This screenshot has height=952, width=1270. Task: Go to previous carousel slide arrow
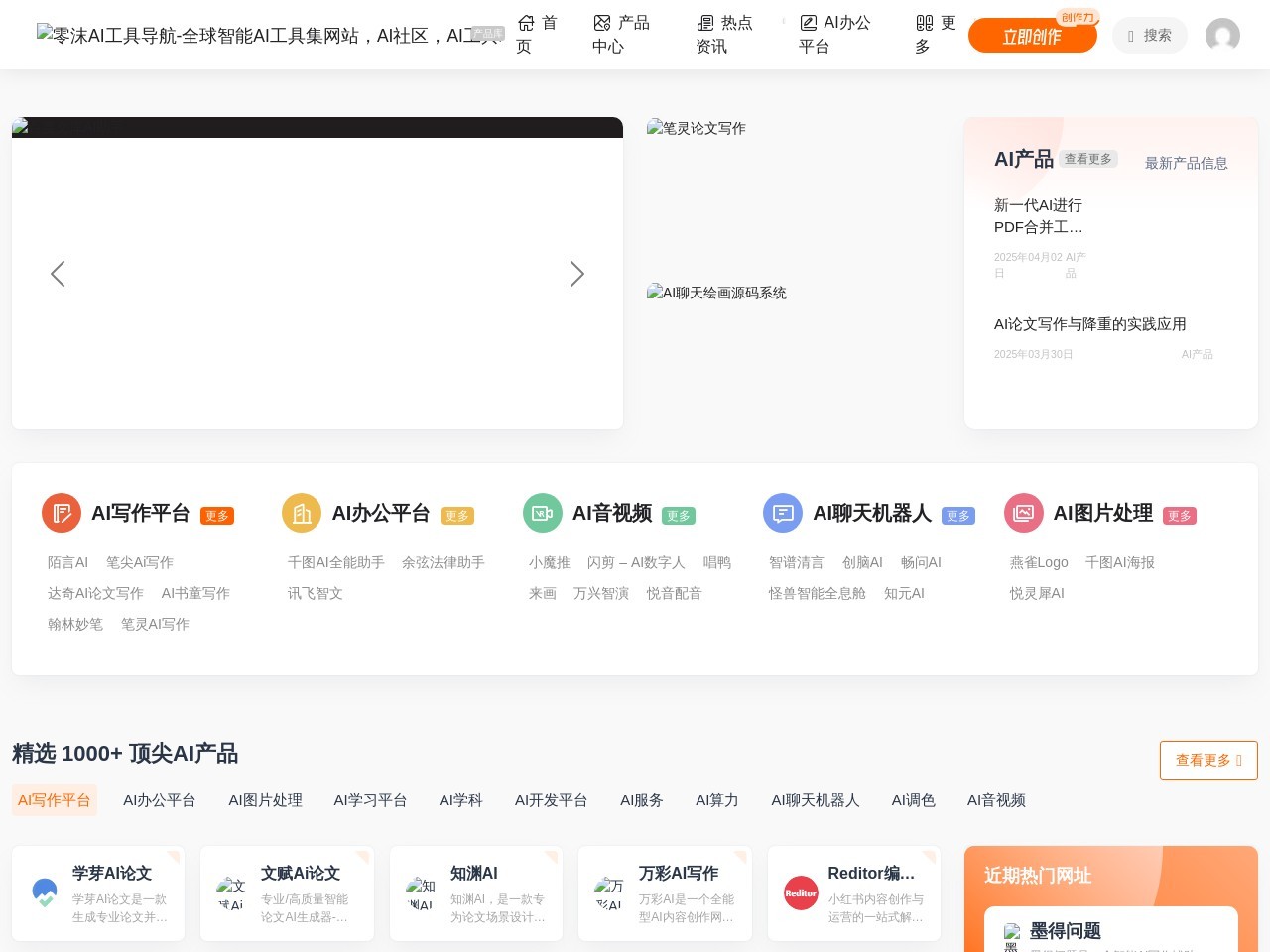point(58,274)
